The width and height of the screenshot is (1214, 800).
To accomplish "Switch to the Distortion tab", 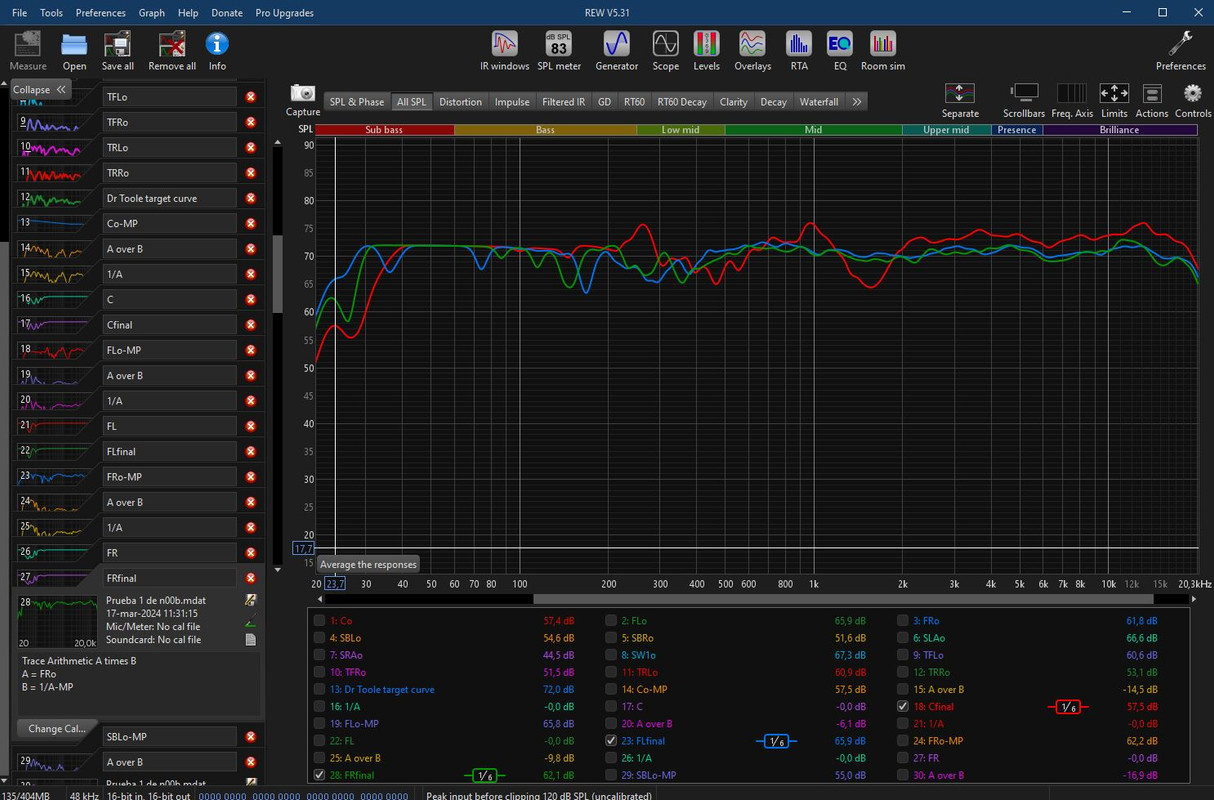I will pos(460,102).
